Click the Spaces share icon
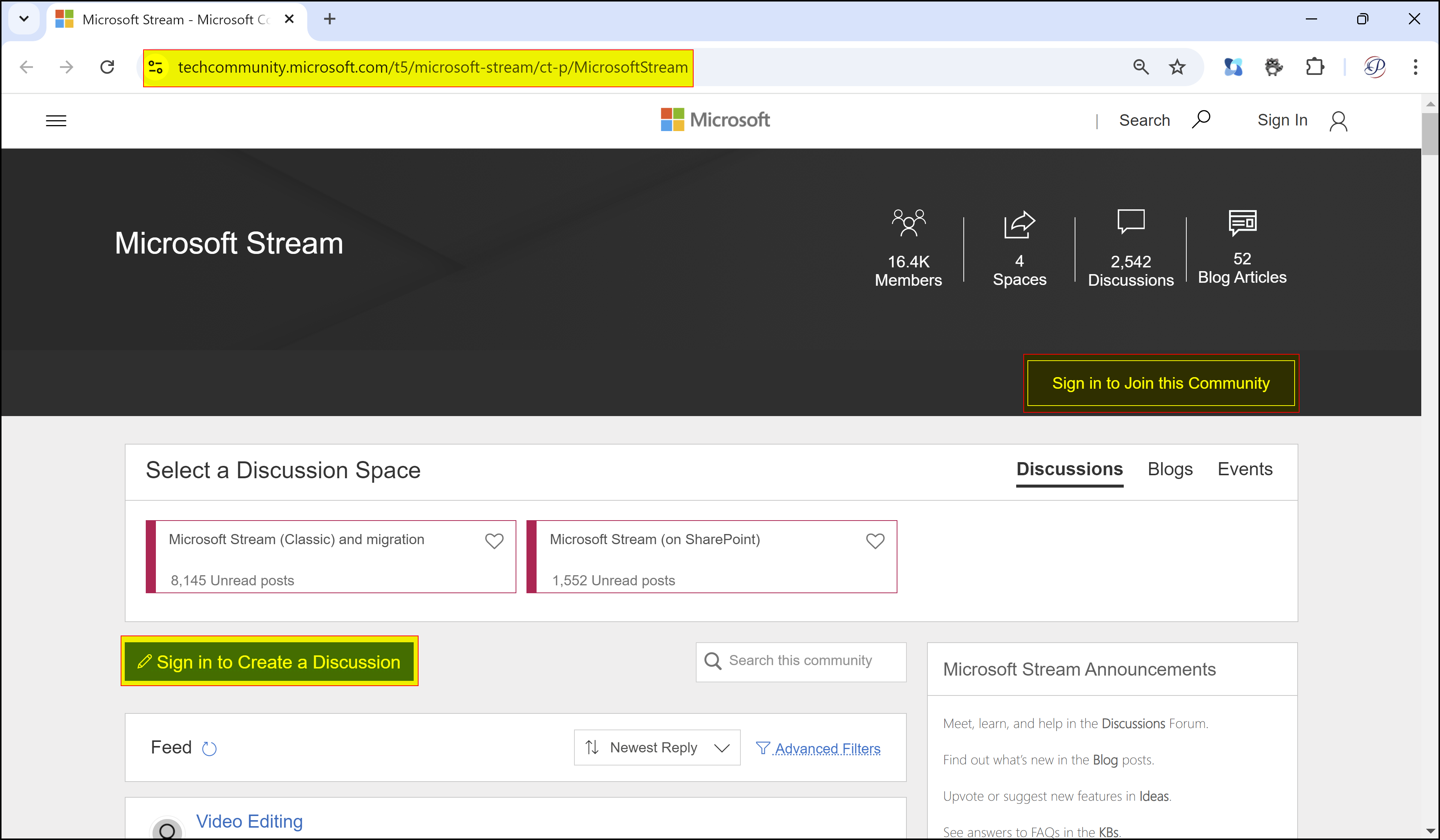Image resolution: width=1440 pixels, height=840 pixels. (x=1020, y=224)
